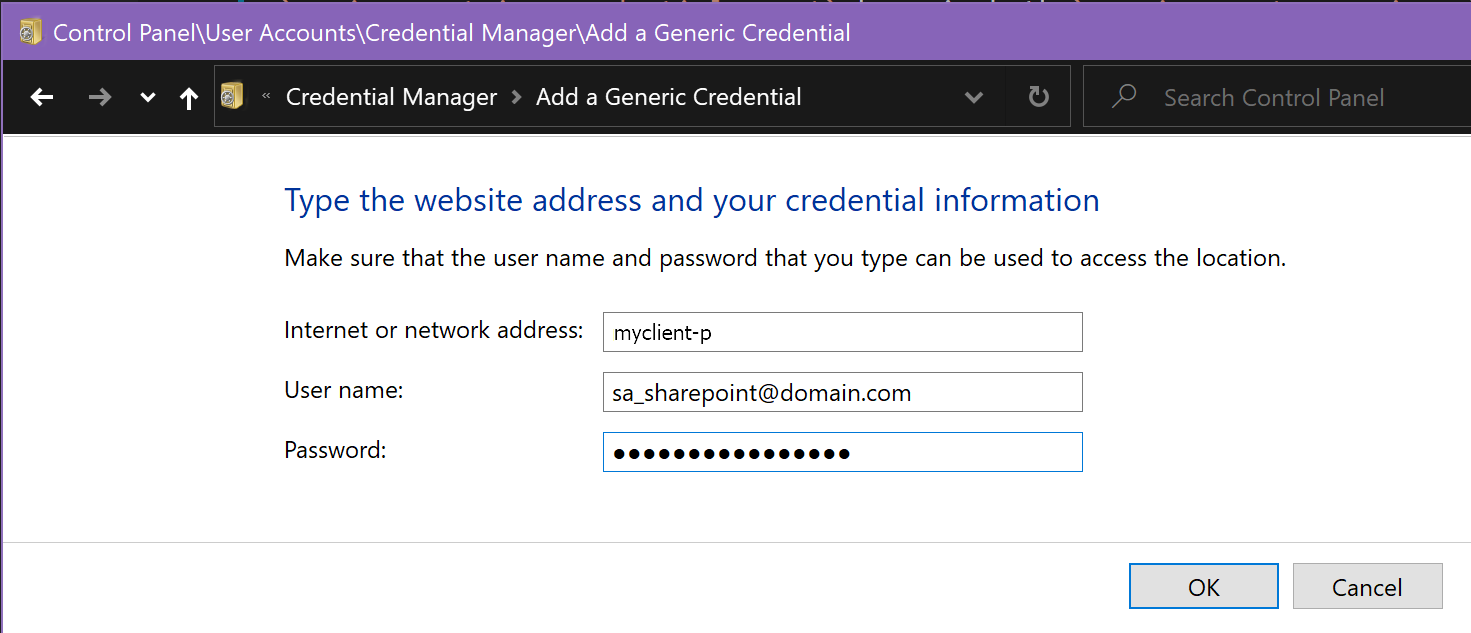Select Add a Generic Credential breadcrumb
The image size is (1471, 633).
pos(669,97)
